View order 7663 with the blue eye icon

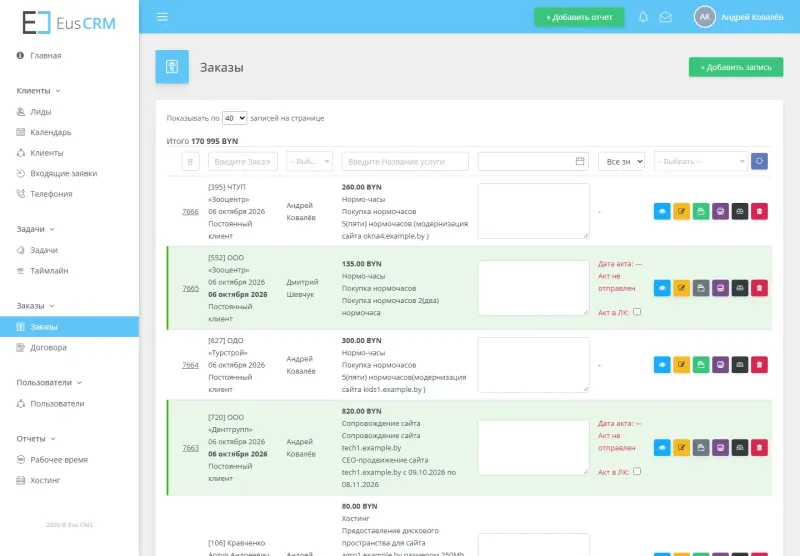662,448
